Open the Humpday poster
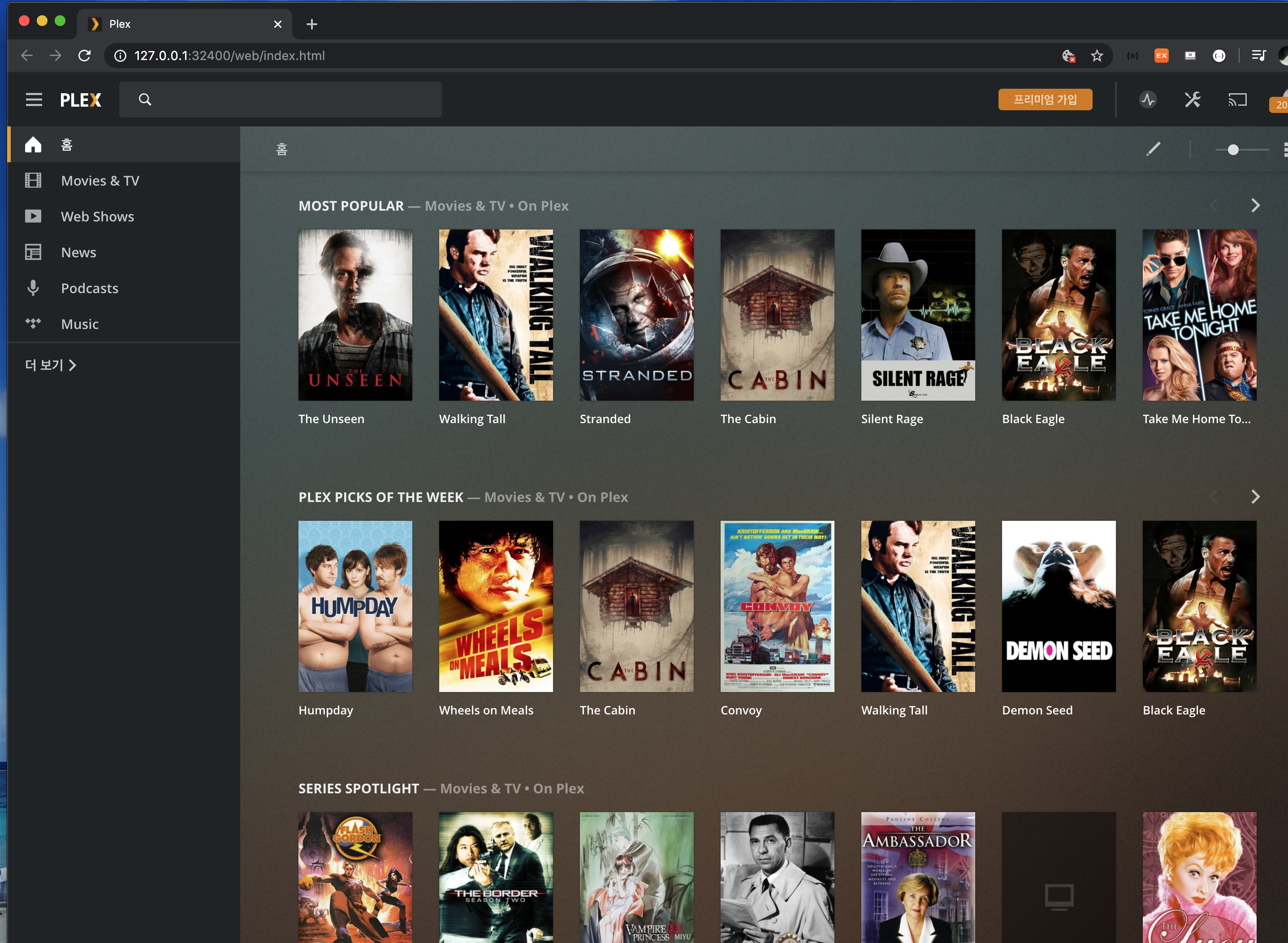1288x943 pixels. coord(355,606)
